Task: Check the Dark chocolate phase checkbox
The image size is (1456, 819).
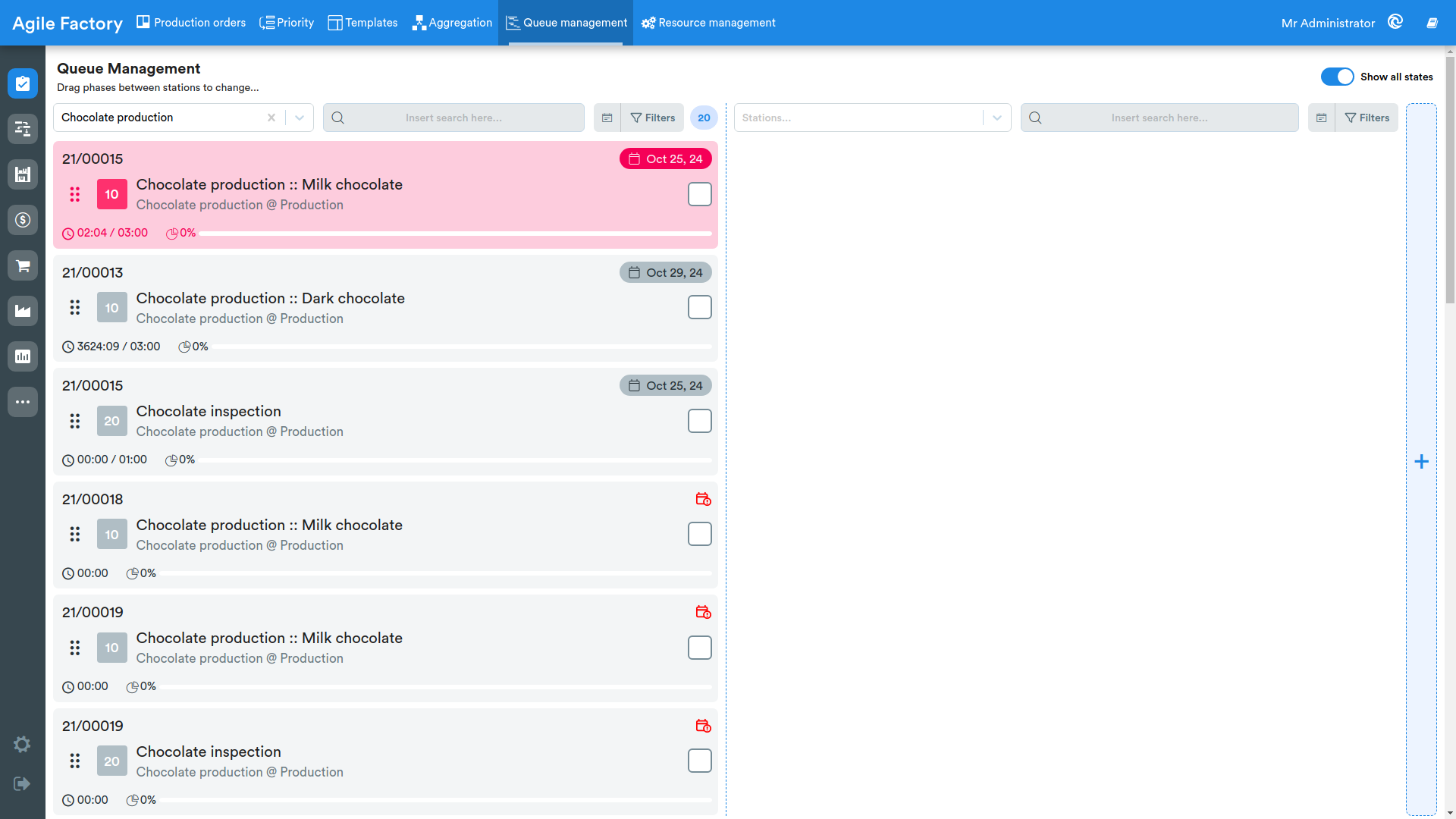Action: [699, 307]
